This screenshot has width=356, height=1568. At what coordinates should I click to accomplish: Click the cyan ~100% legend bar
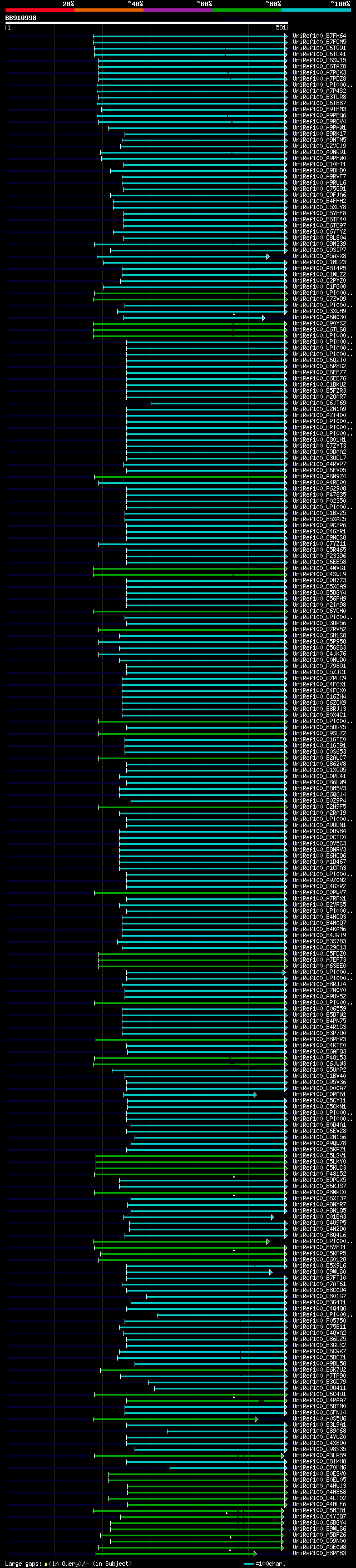(x=316, y=10)
